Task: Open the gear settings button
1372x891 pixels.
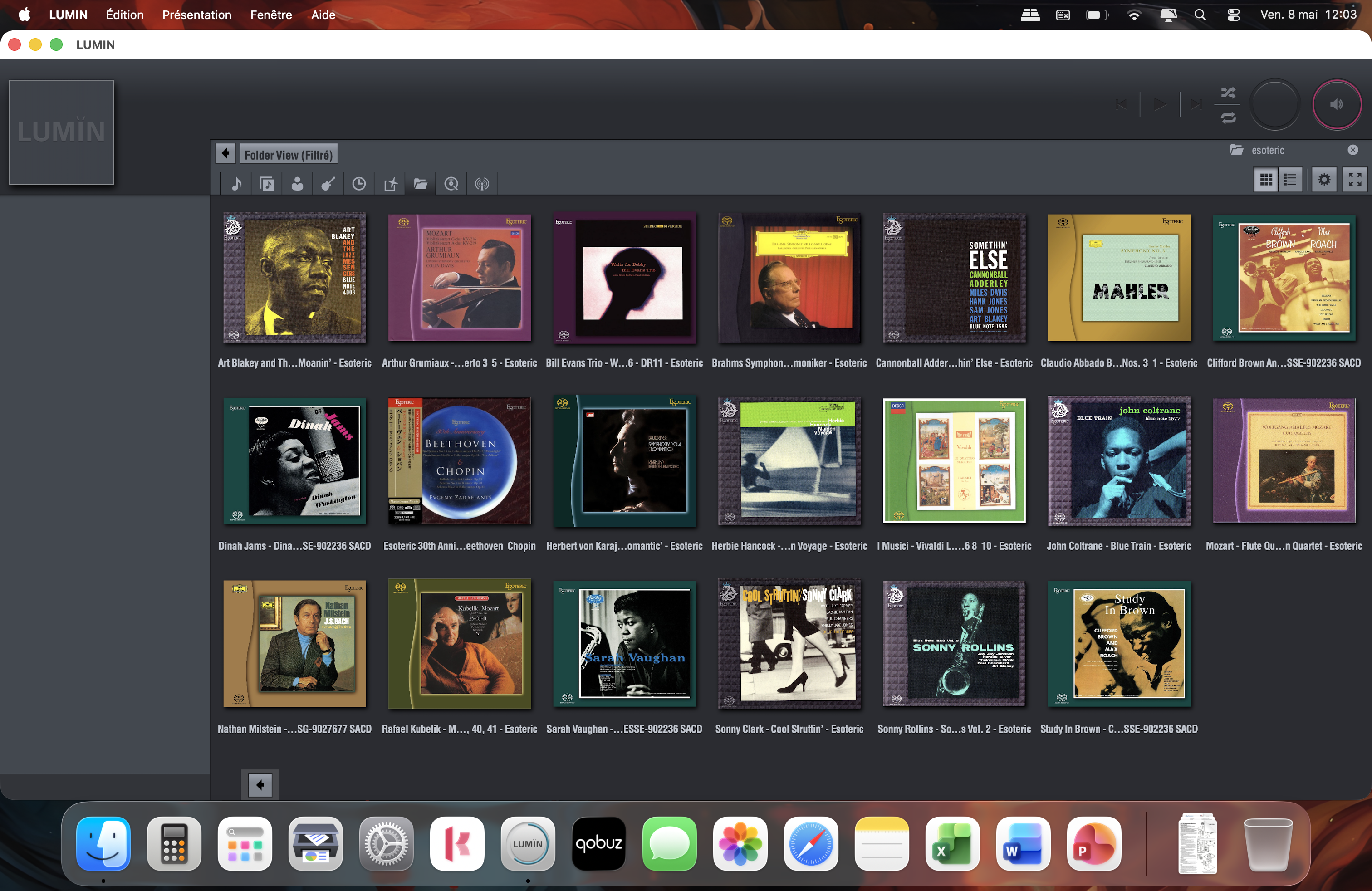Action: [1324, 180]
